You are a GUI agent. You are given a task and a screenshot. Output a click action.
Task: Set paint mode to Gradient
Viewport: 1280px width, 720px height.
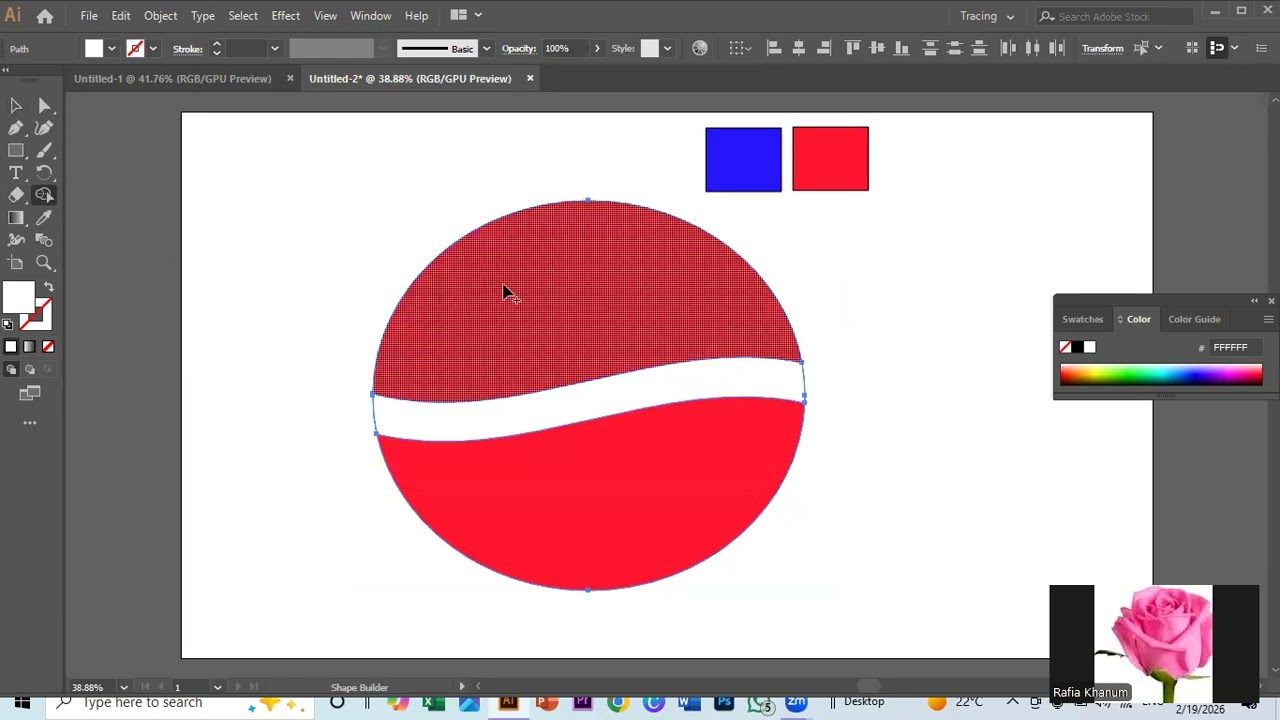[29, 346]
